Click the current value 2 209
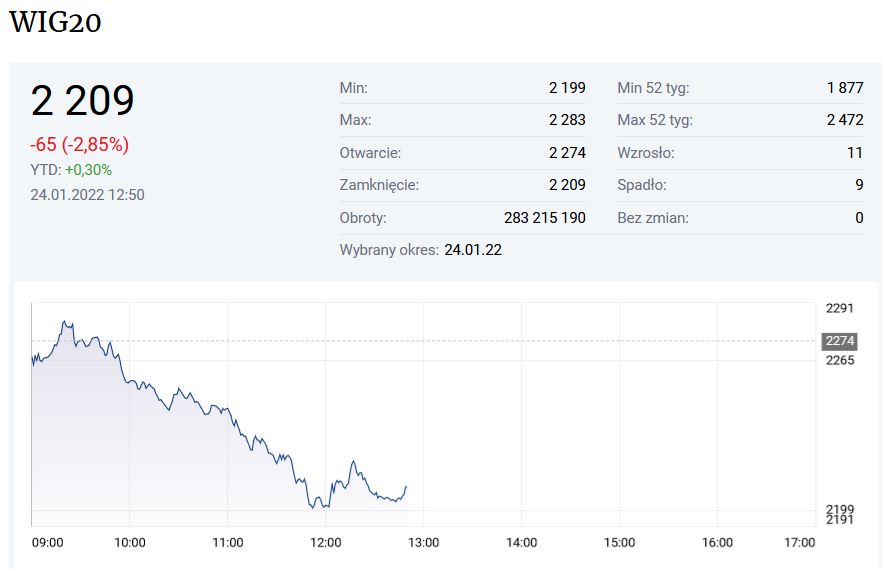Viewport: 882px width, 569px height. pyautogui.click(x=82, y=101)
